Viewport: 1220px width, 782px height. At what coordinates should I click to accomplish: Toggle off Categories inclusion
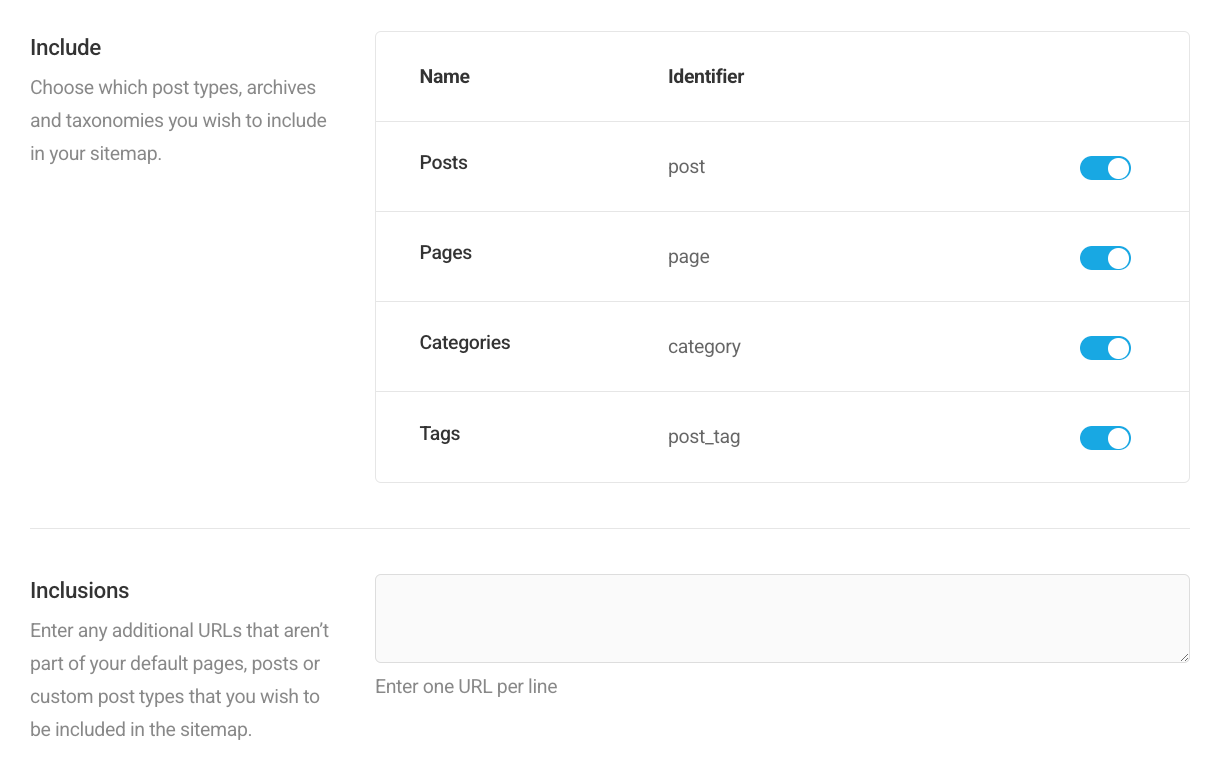1105,348
